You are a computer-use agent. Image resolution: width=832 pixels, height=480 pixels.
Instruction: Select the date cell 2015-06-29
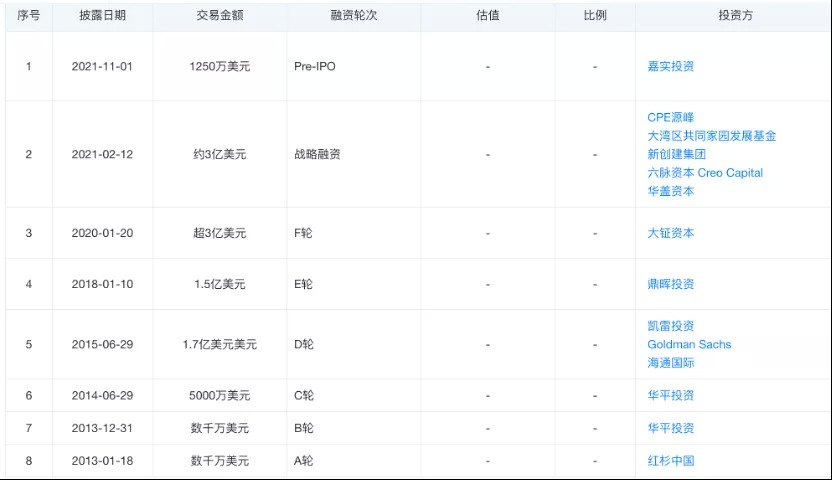pyautogui.click(x=102, y=344)
